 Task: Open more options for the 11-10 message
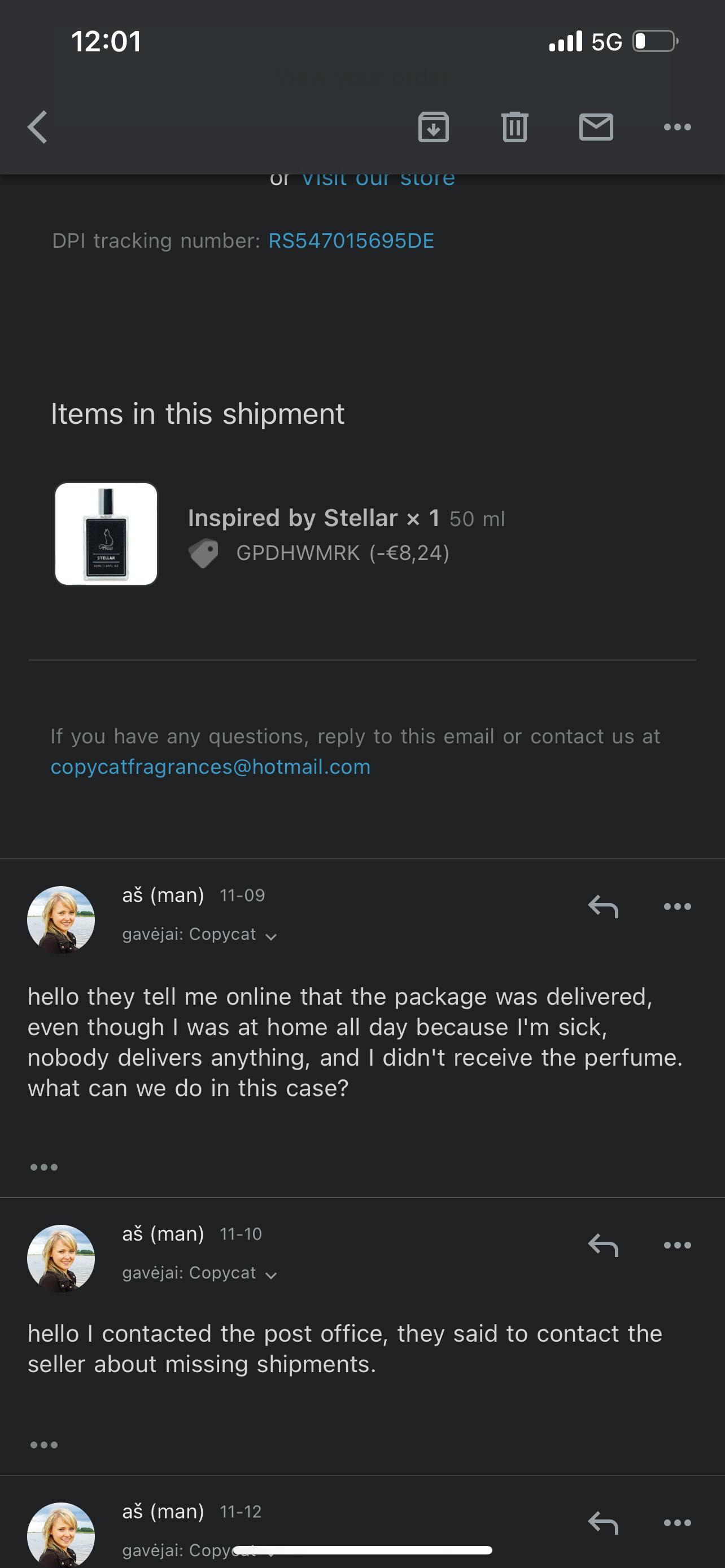point(677,1245)
